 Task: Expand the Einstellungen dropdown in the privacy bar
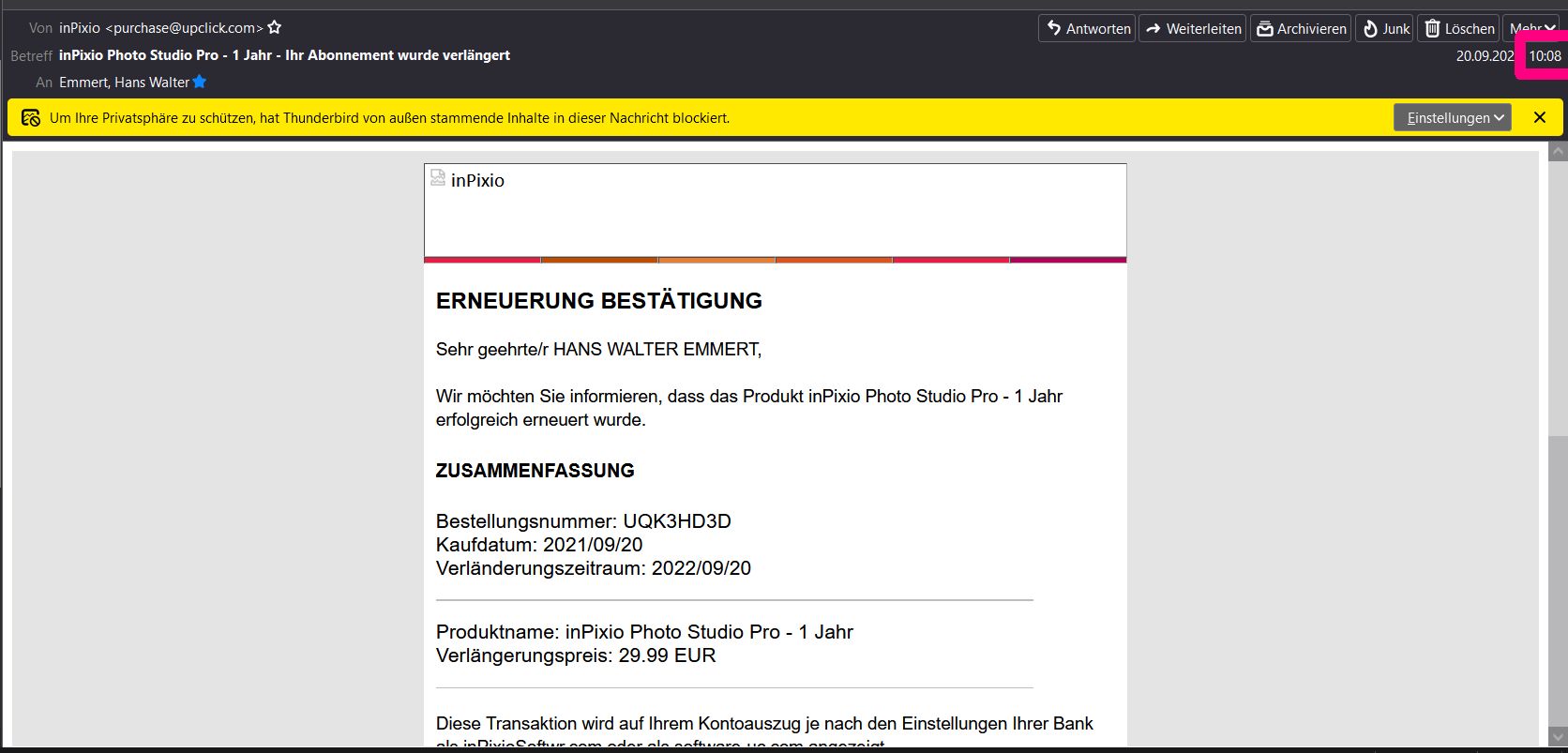pos(1452,118)
